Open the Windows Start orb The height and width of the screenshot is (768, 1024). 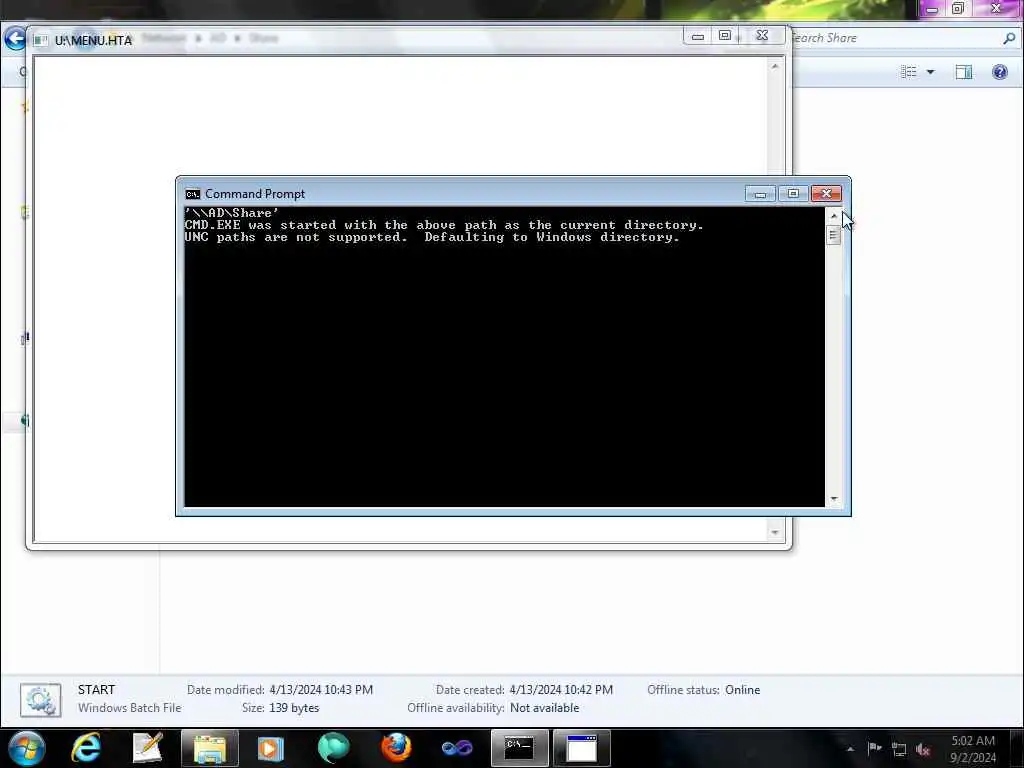[x=27, y=748]
